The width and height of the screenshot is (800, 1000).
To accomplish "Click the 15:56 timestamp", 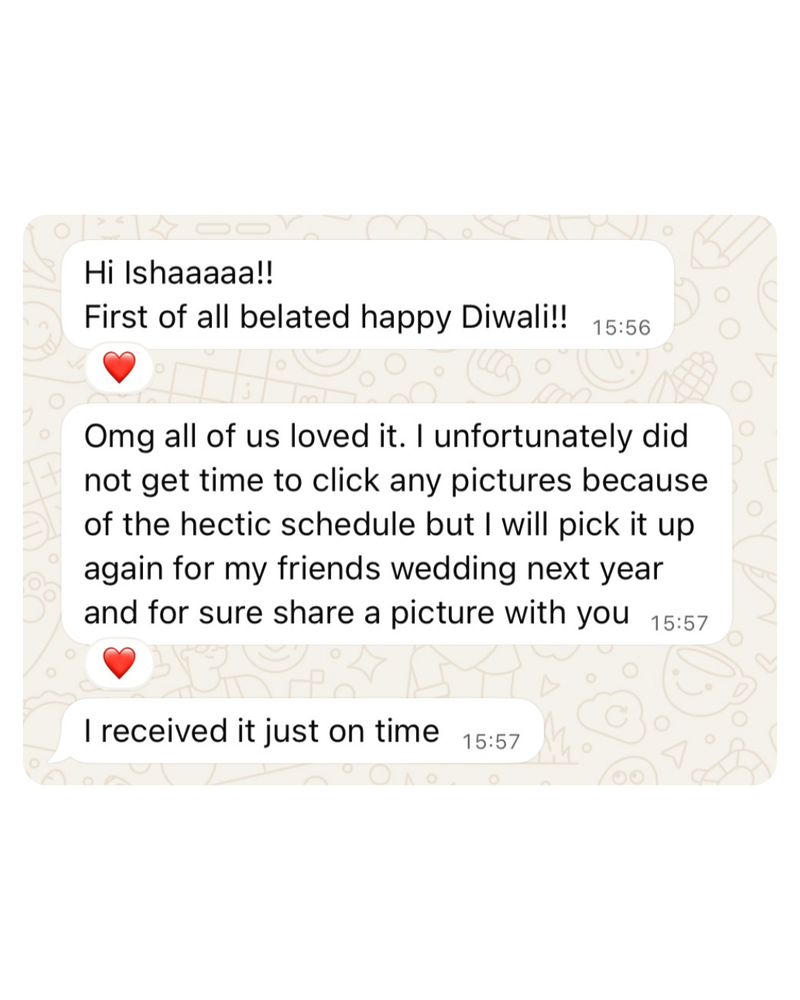I will (x=621, y=328).
